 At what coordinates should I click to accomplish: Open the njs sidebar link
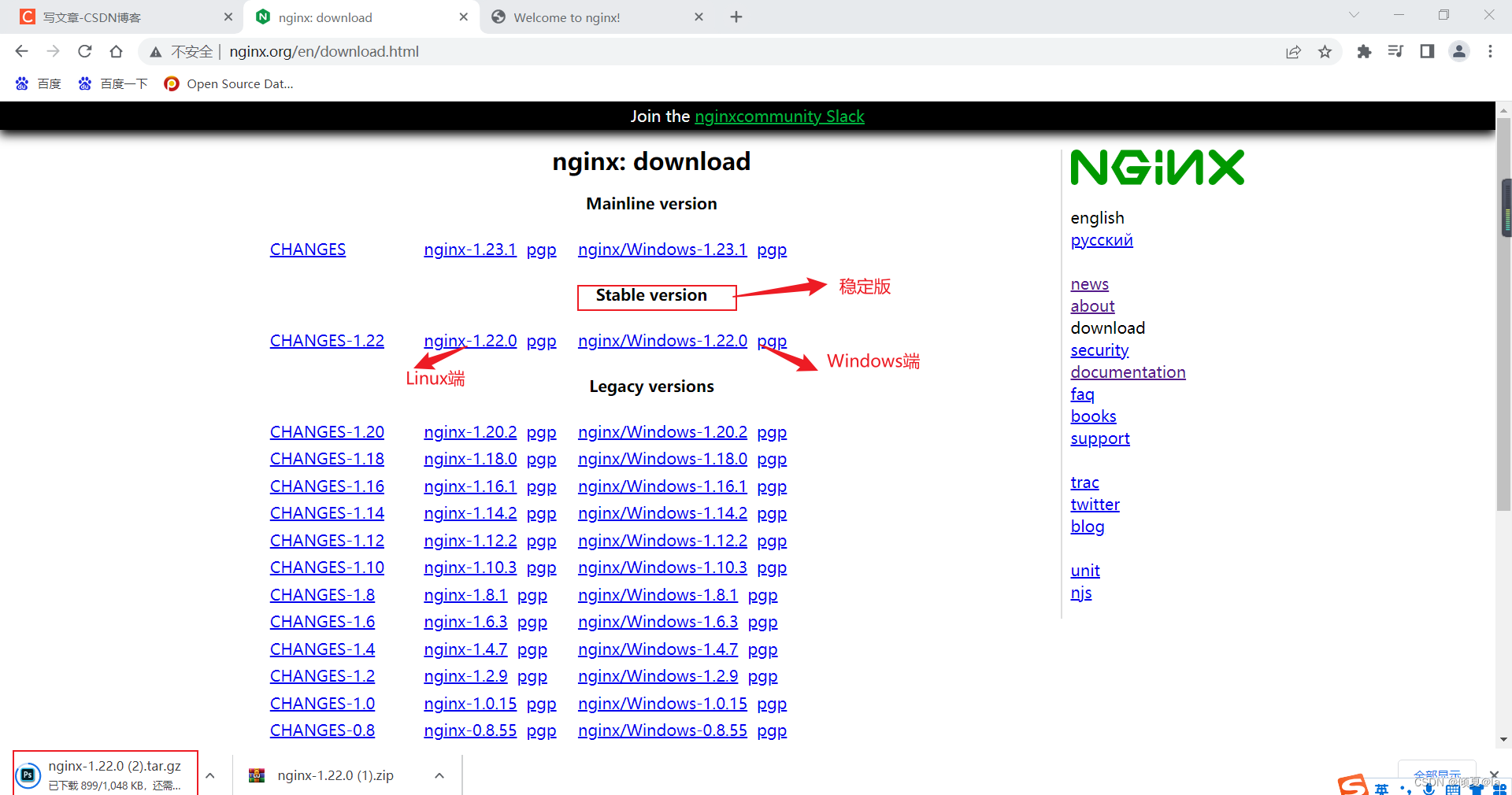(1081, 593)
